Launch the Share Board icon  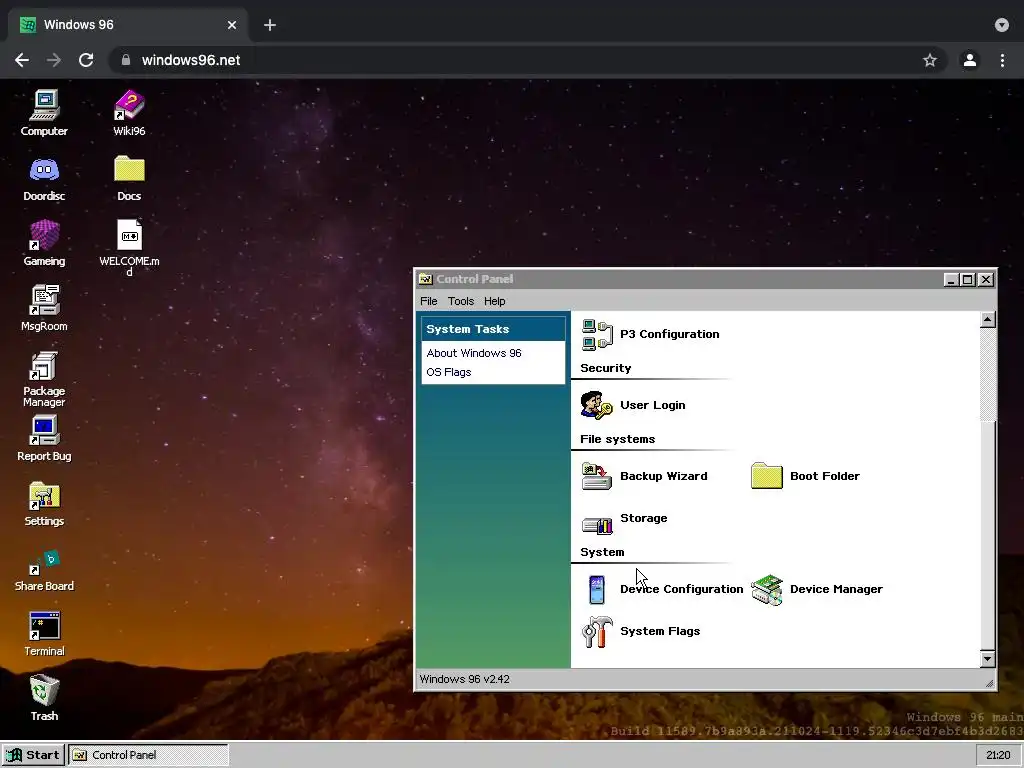coord(44,569)
